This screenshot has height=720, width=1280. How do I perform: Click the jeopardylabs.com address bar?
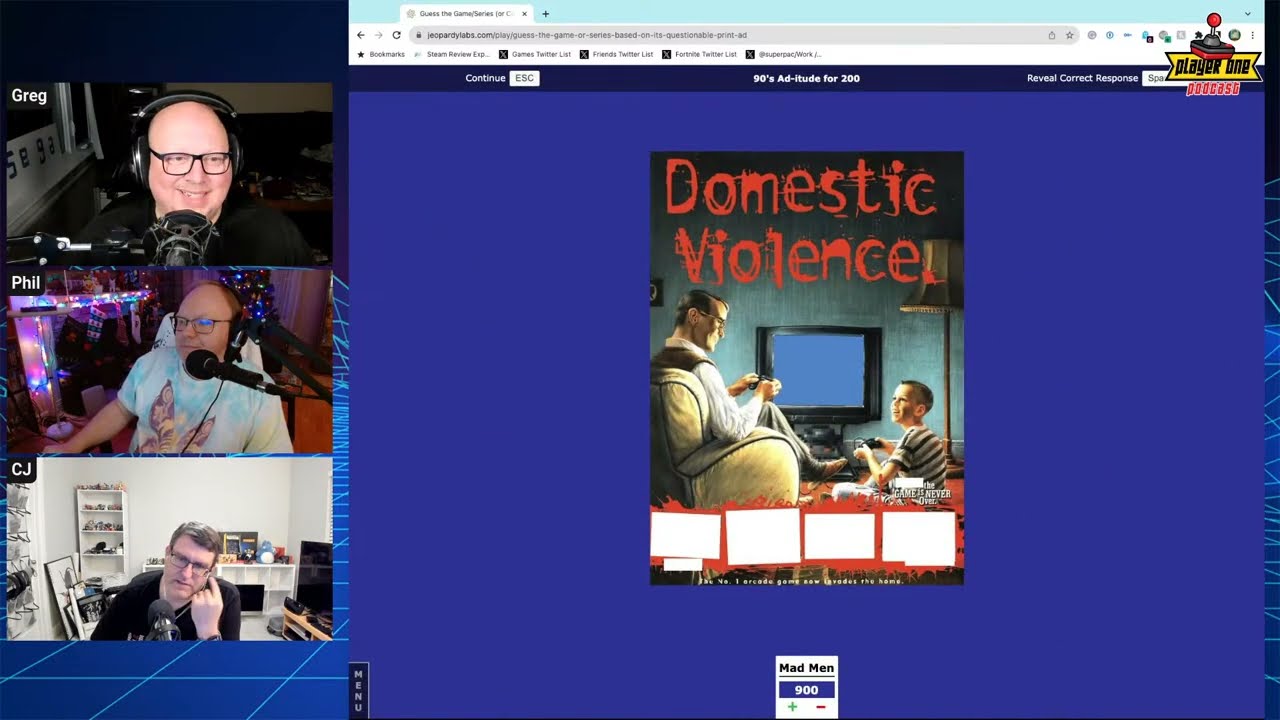point(744,35)
